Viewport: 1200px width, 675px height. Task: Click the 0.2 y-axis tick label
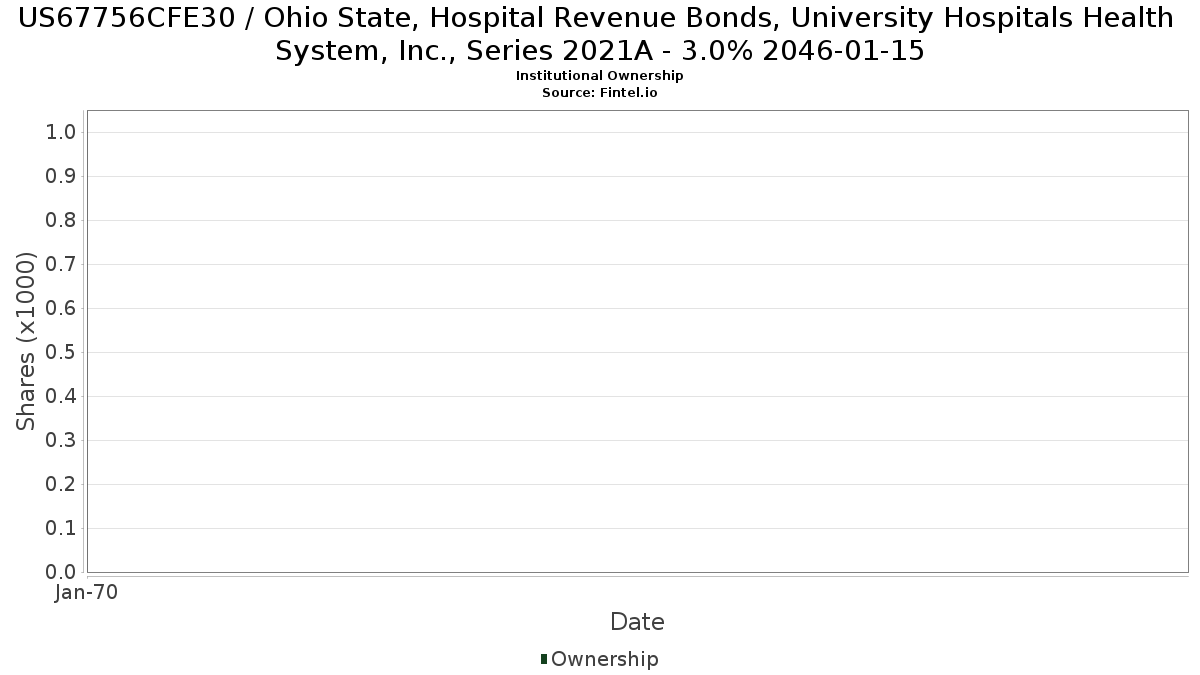[62, 485]
